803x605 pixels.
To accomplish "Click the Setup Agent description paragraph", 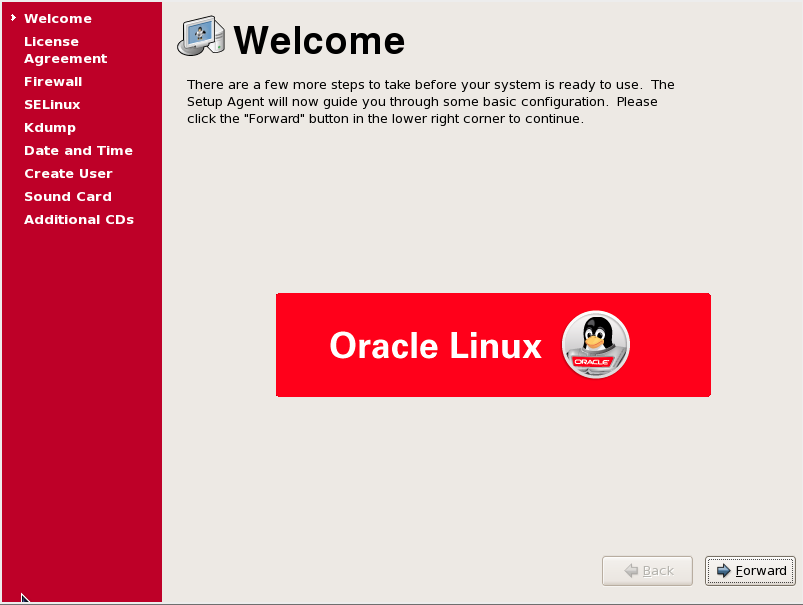I will [431, 101].
